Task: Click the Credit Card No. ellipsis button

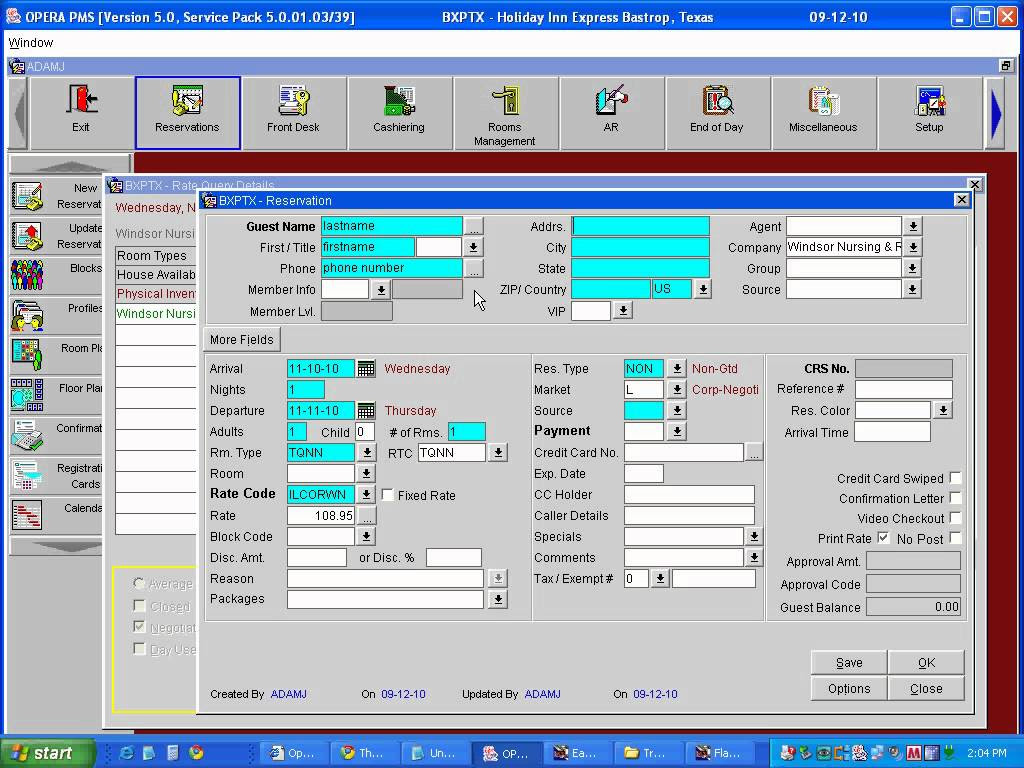Action: pyautogui.click(x=754, y=453)
